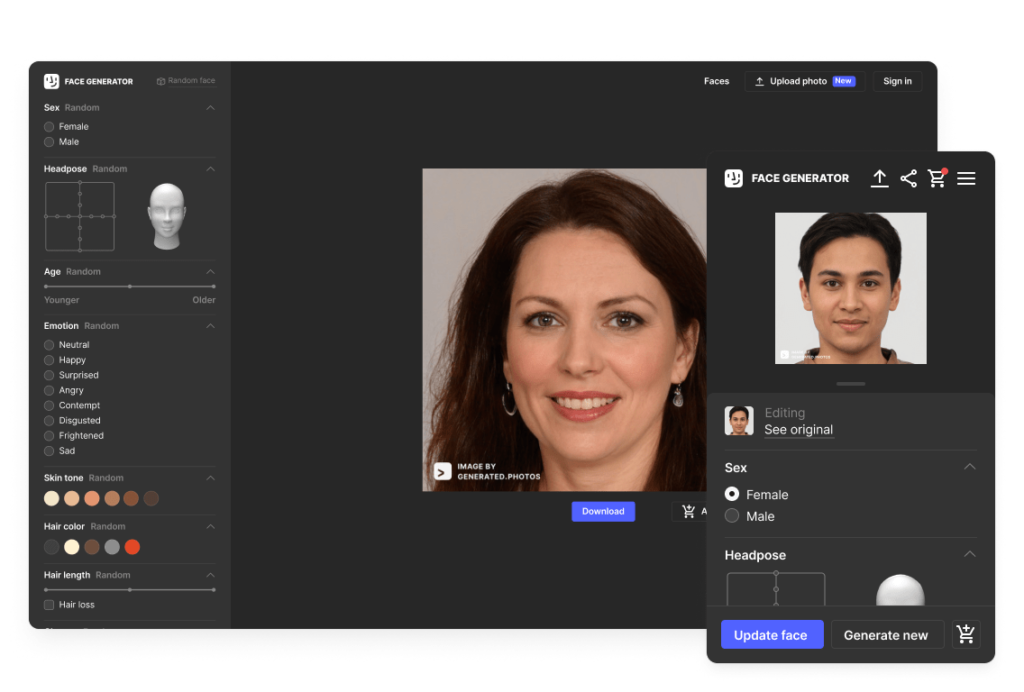Click the blue Update face button
This screenshot has height=692, width=1024.
771,634
